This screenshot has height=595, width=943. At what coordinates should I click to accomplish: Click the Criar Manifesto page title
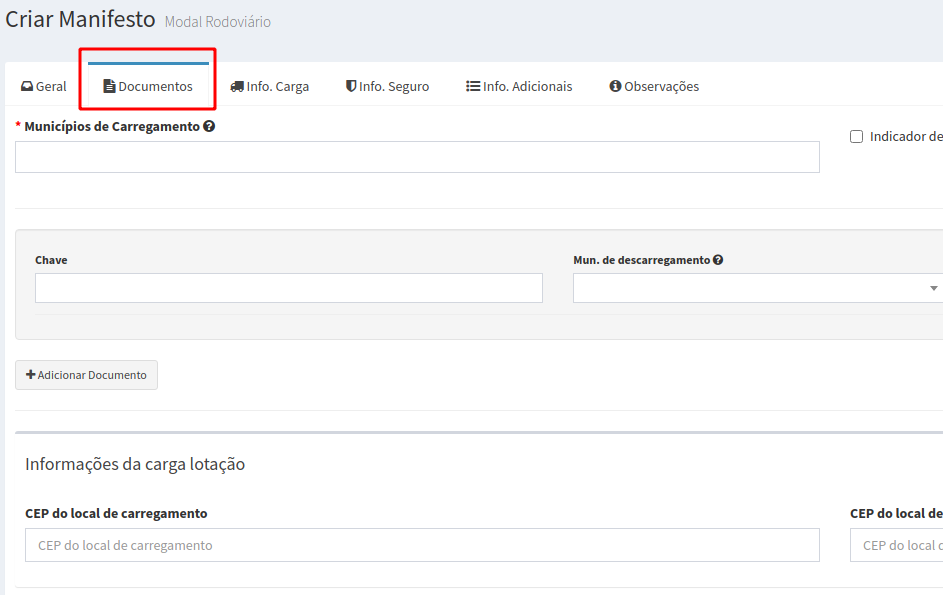pos(81,19)
